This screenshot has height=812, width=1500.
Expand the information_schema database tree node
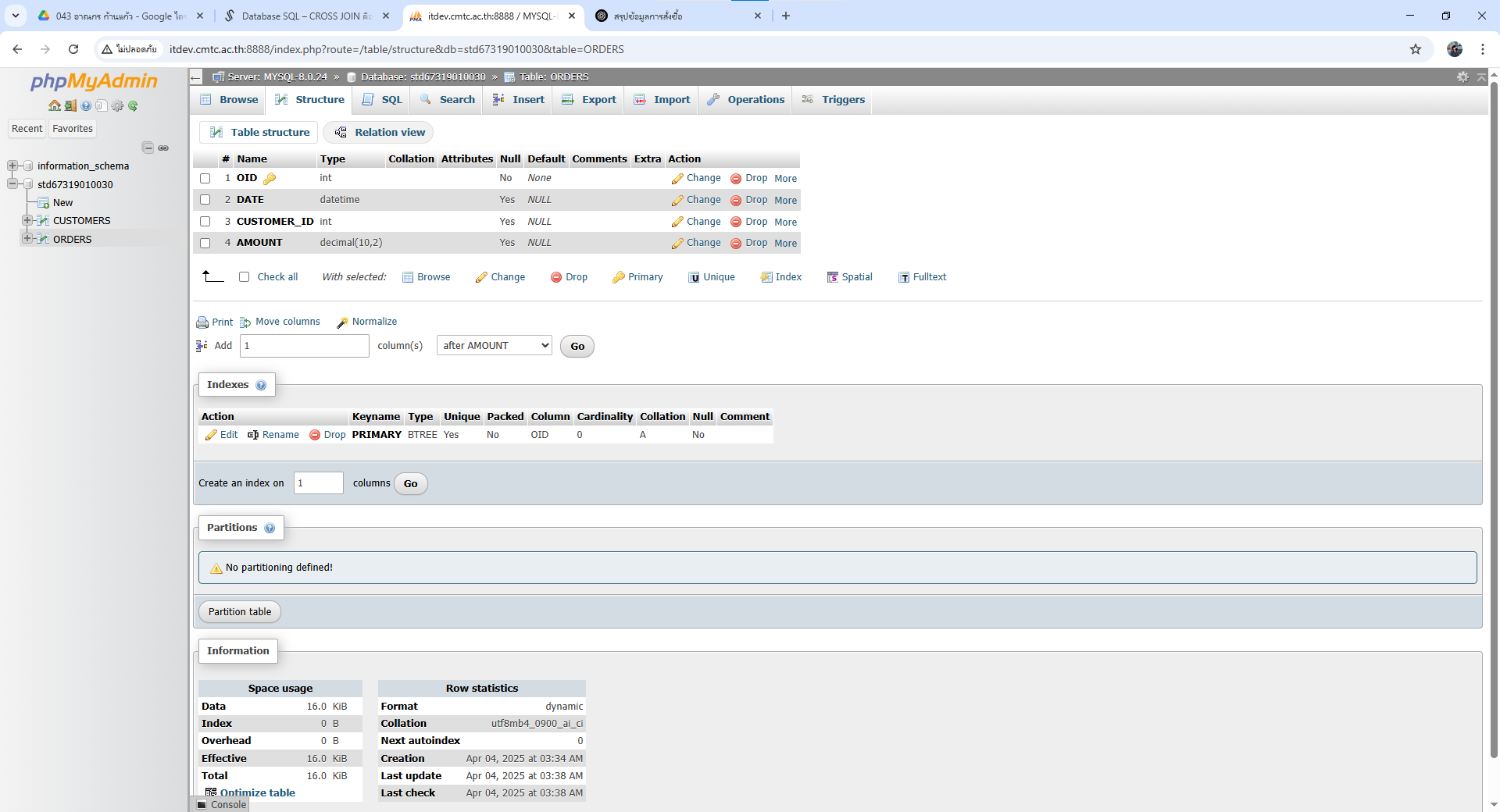pos(12,166)
